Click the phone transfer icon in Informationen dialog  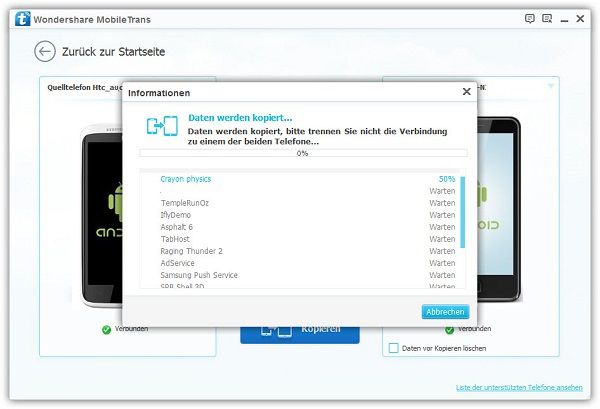(x=162, y=125)
